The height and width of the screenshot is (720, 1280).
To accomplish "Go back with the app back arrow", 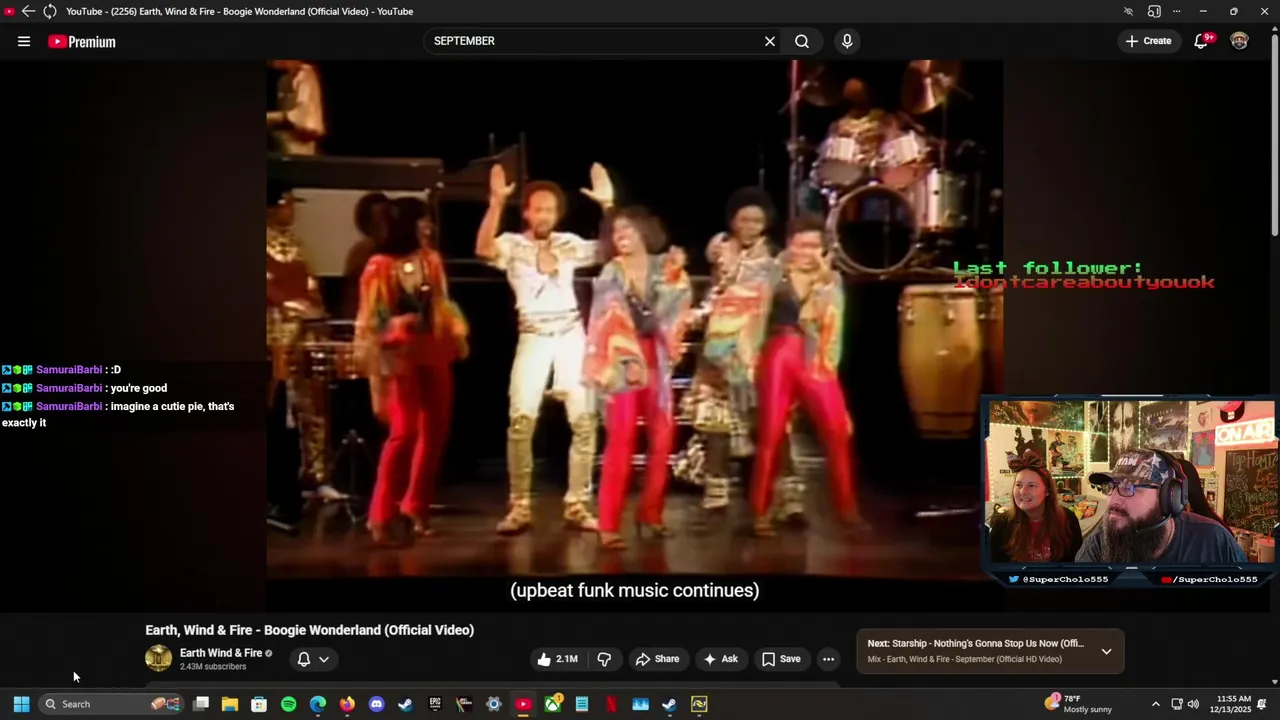I will [x=28, y=11].
